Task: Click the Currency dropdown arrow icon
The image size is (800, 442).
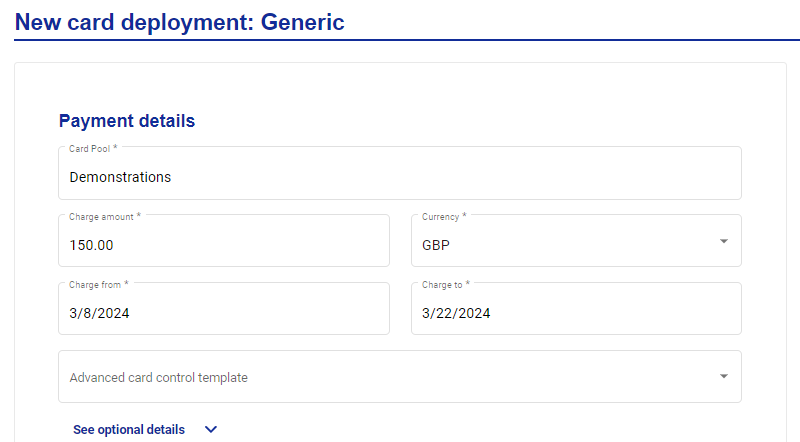Action: point(723,241)
